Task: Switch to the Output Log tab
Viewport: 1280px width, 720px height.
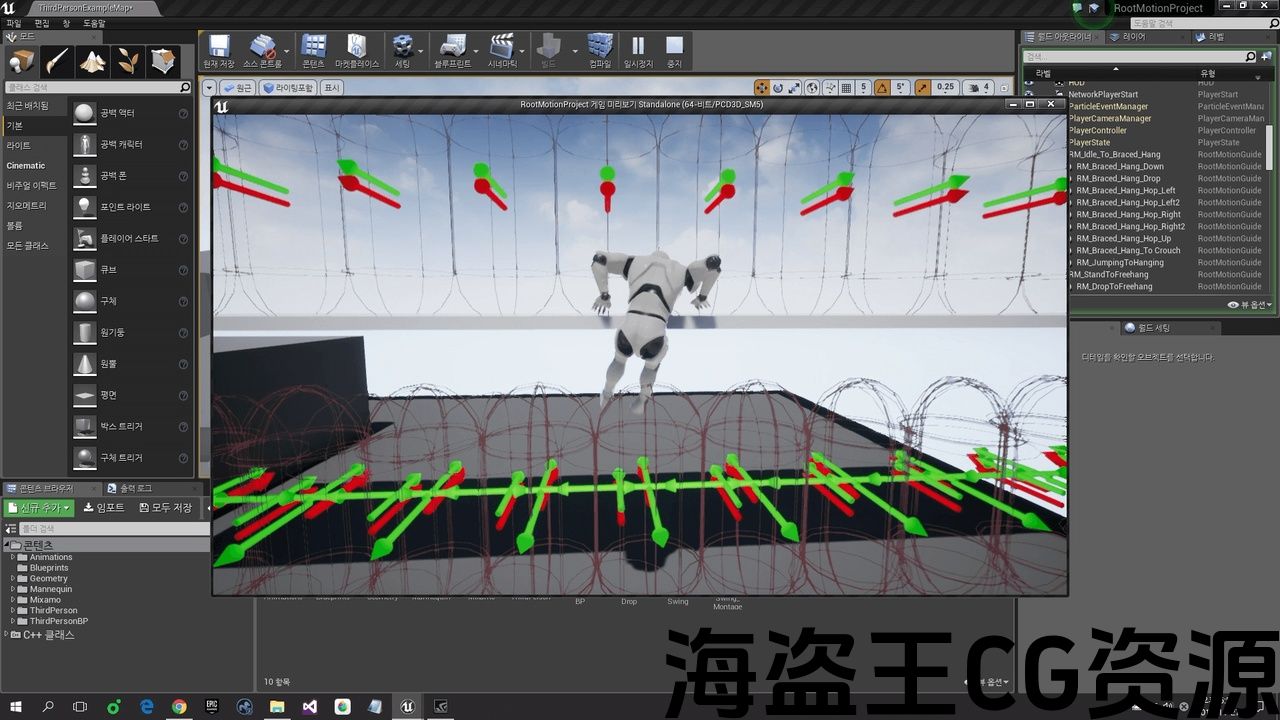Action: pos(135,488)
